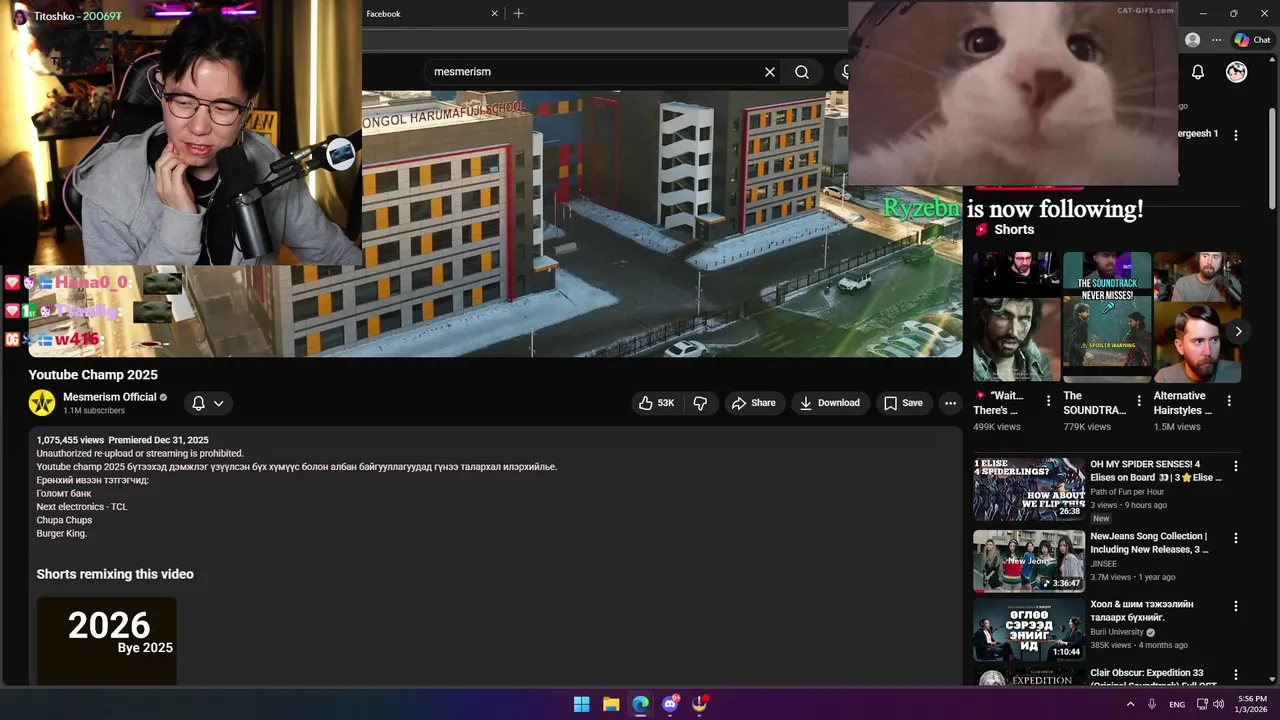Screen dimensions: 1280x720
Task: Open a new browser tab
Action: coord(518,14)
